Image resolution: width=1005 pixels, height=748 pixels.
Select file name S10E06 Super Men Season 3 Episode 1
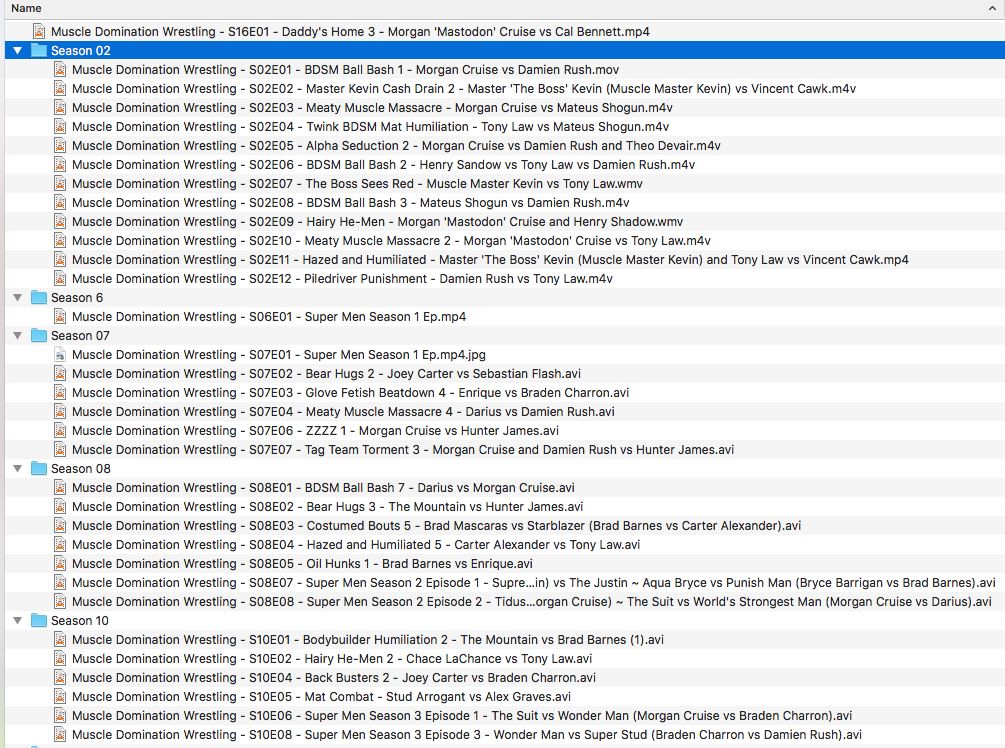pyautogui.click(x=462, y=715)
